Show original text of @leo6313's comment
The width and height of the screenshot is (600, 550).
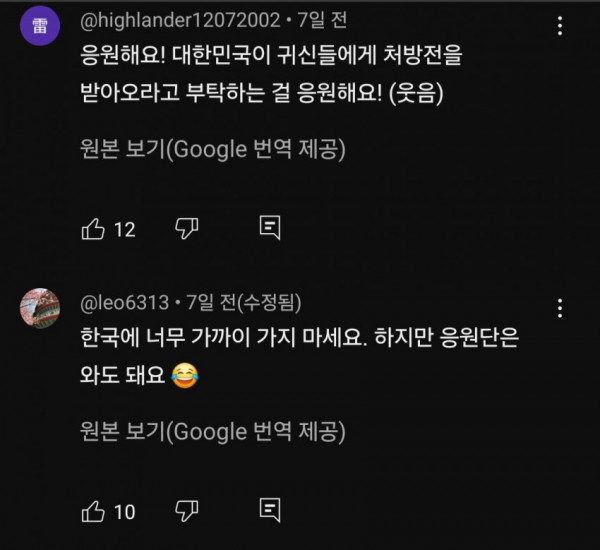point(212,431)
